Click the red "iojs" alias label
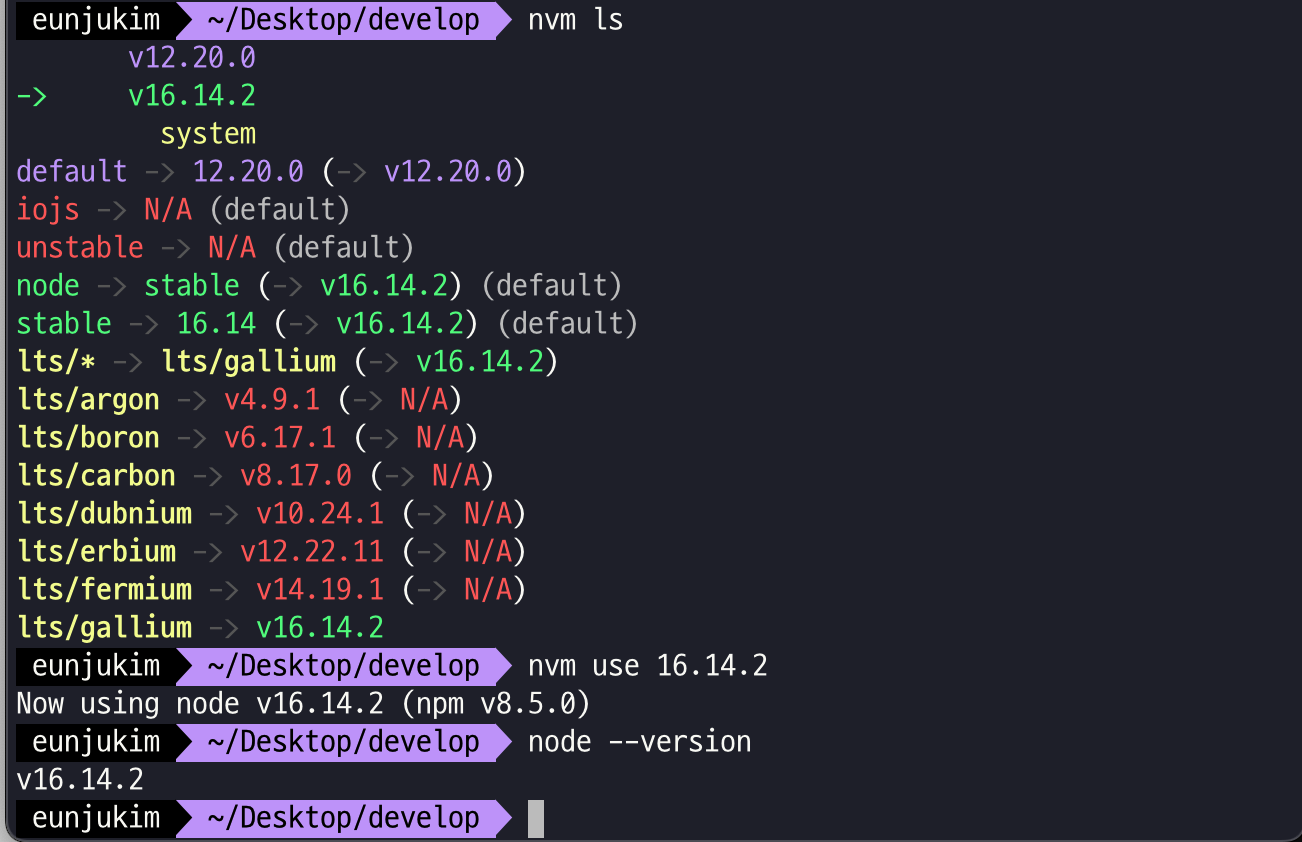Screen dimensions: 1302x842 pyautogui.click(x=48, y=210)
